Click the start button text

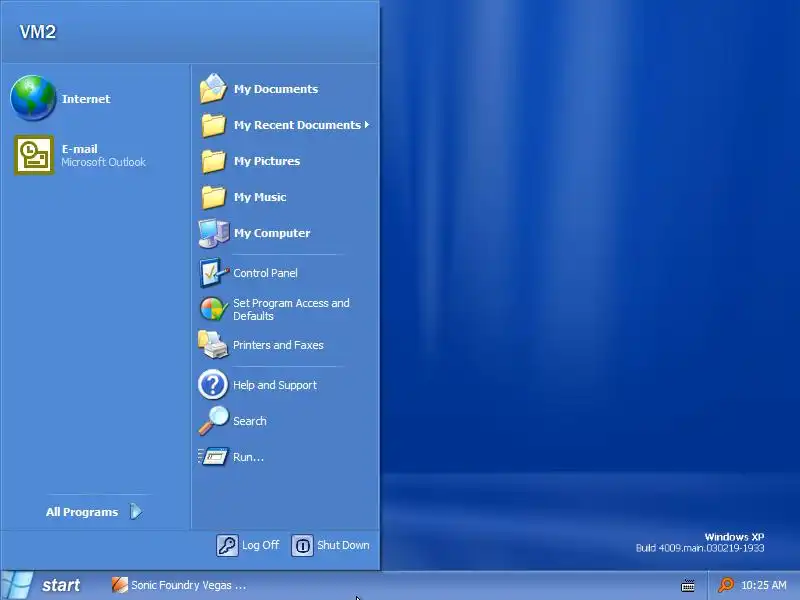(61, 585)
